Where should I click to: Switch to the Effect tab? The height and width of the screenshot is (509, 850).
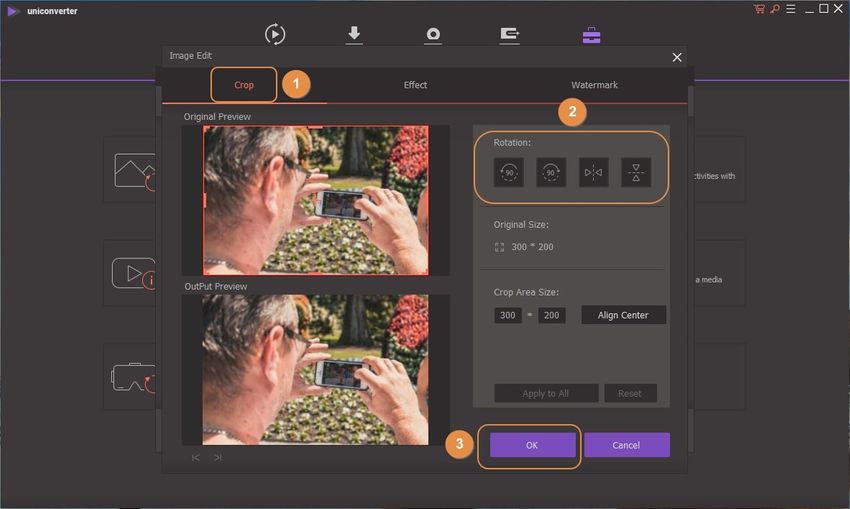(x=415, y=85)
